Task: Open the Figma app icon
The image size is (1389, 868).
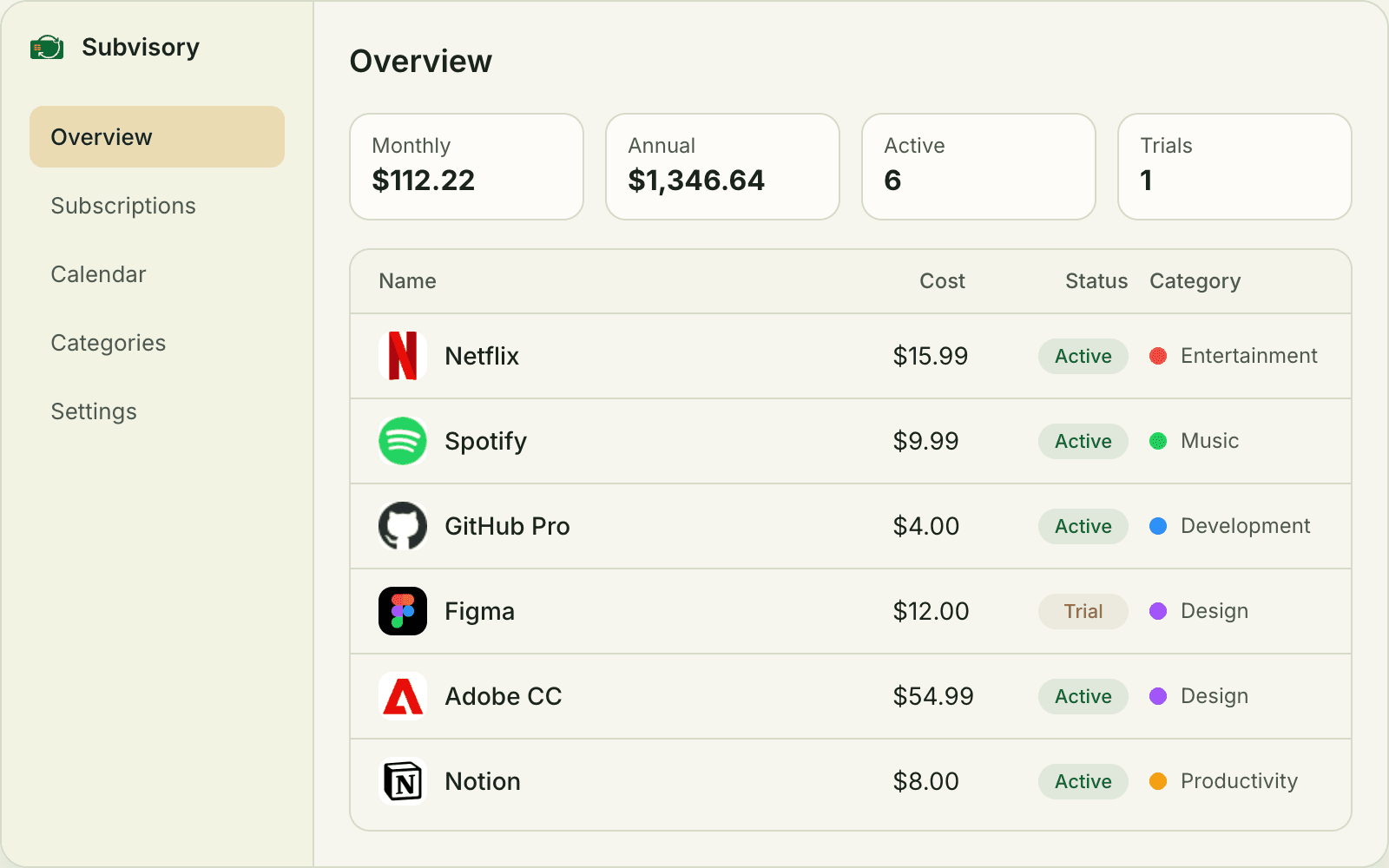Action: pyautogui.click(x=403, y=611)
